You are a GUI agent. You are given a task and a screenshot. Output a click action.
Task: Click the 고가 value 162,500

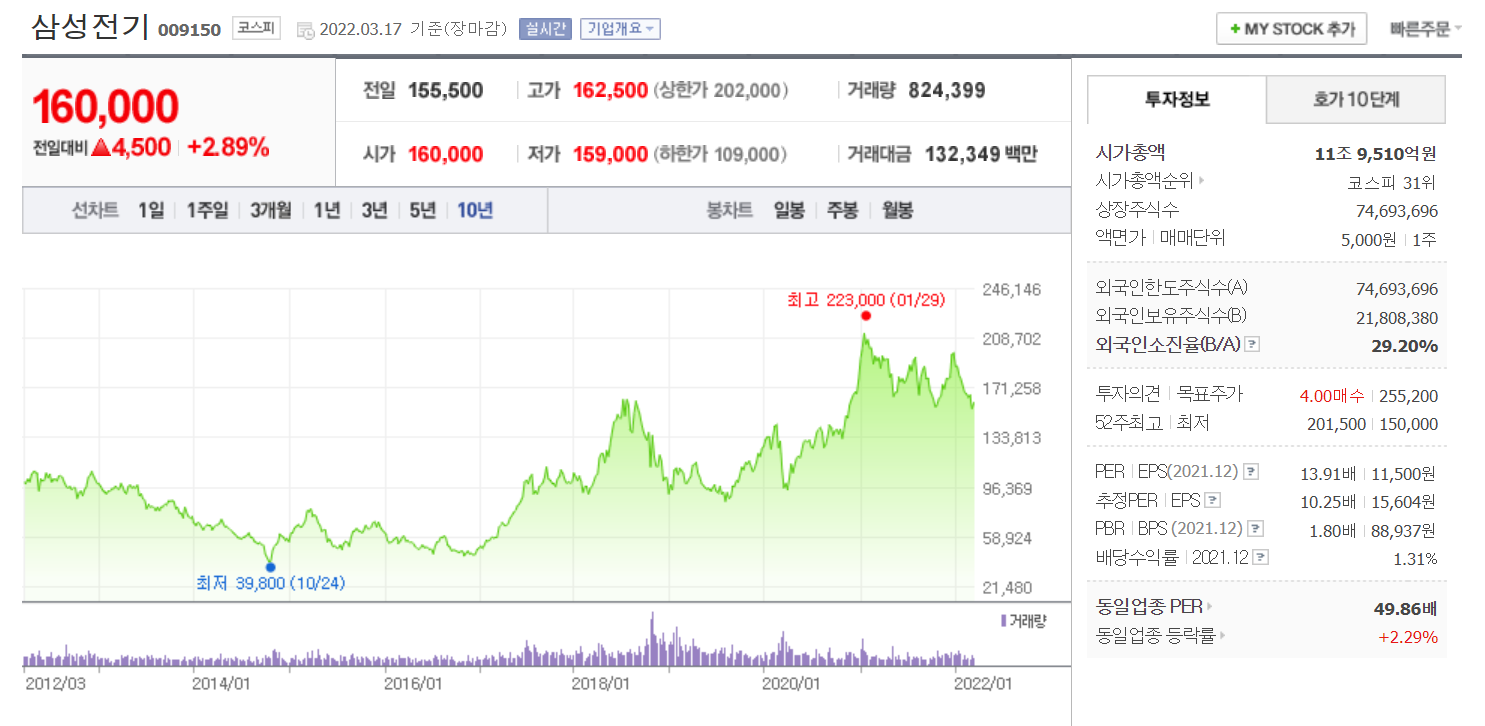[x=610, y=91]
